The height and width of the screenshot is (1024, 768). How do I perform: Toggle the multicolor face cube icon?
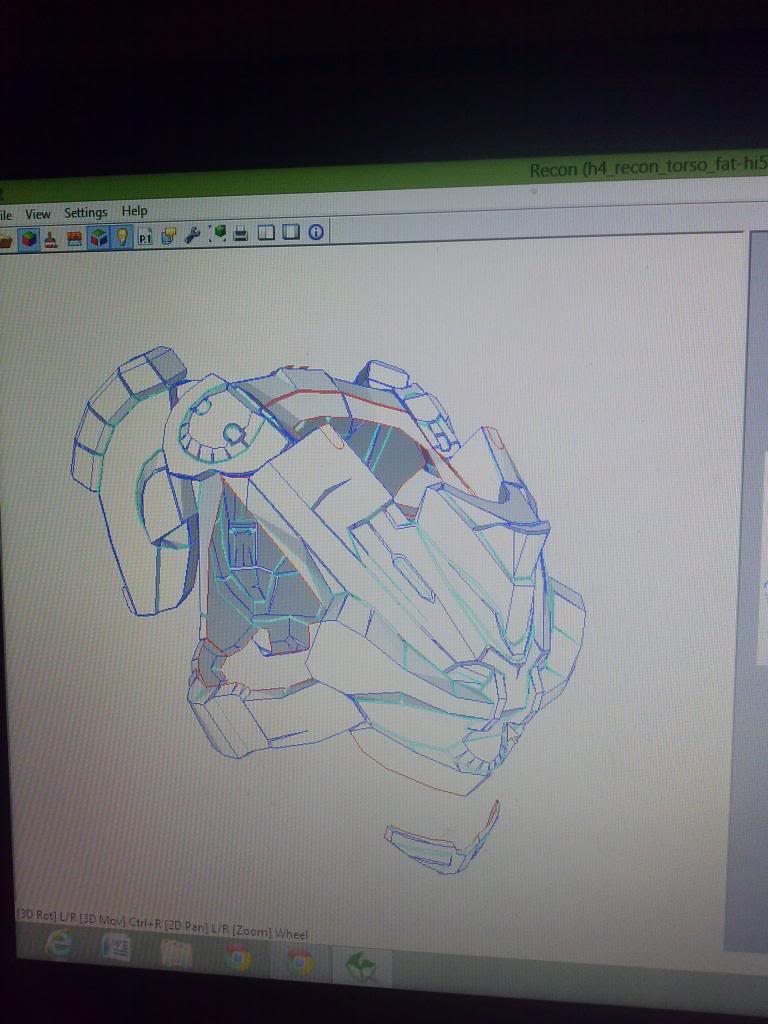(99, 238)
